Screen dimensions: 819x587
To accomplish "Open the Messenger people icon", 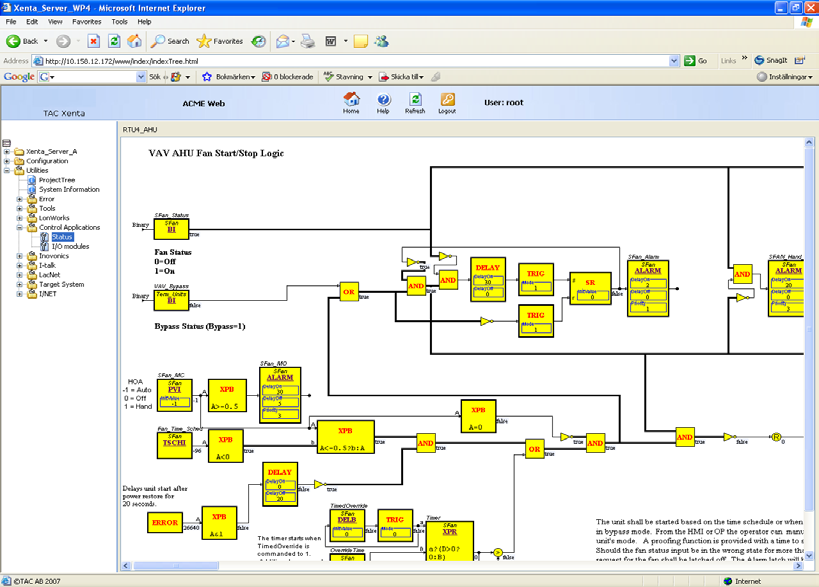I will point(382,41).
